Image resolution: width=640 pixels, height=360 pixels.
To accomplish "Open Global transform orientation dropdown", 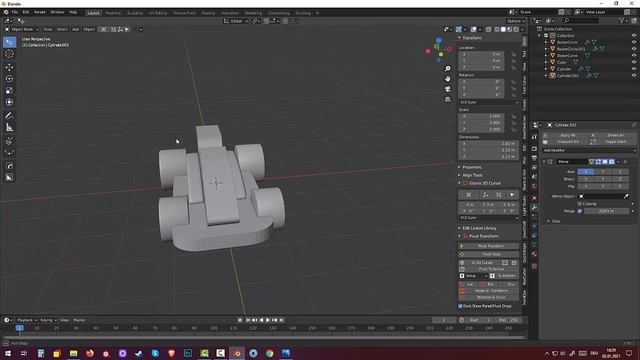I will 236,21.
